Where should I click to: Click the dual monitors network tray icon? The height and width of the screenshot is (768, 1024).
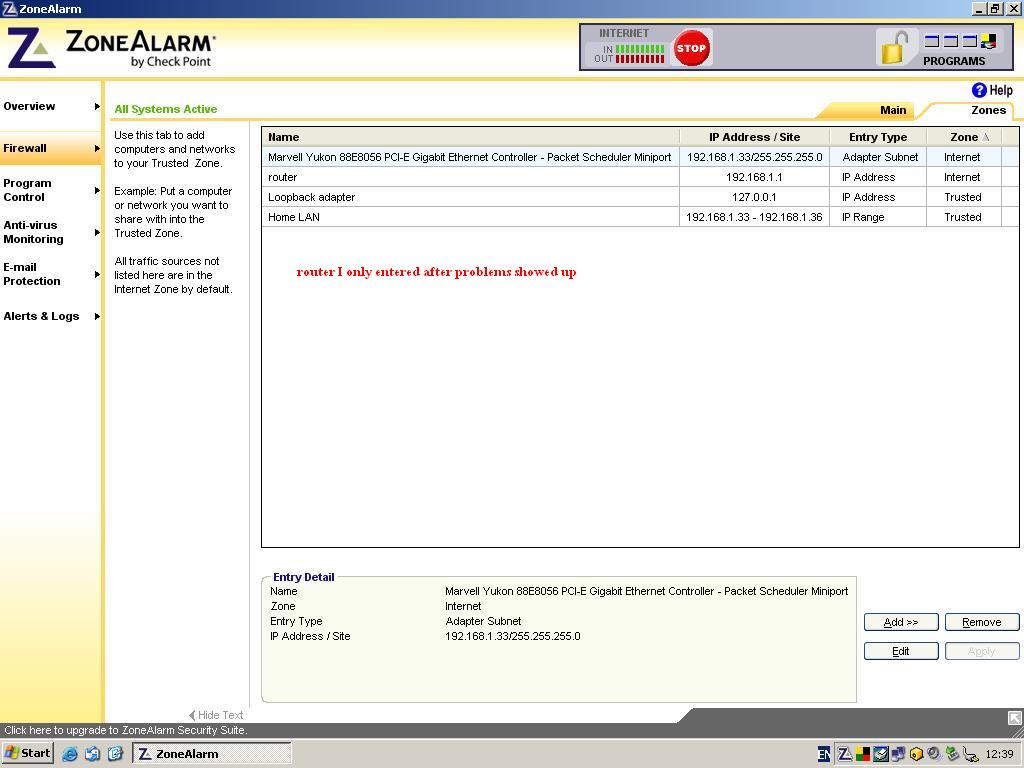(898, 754)
